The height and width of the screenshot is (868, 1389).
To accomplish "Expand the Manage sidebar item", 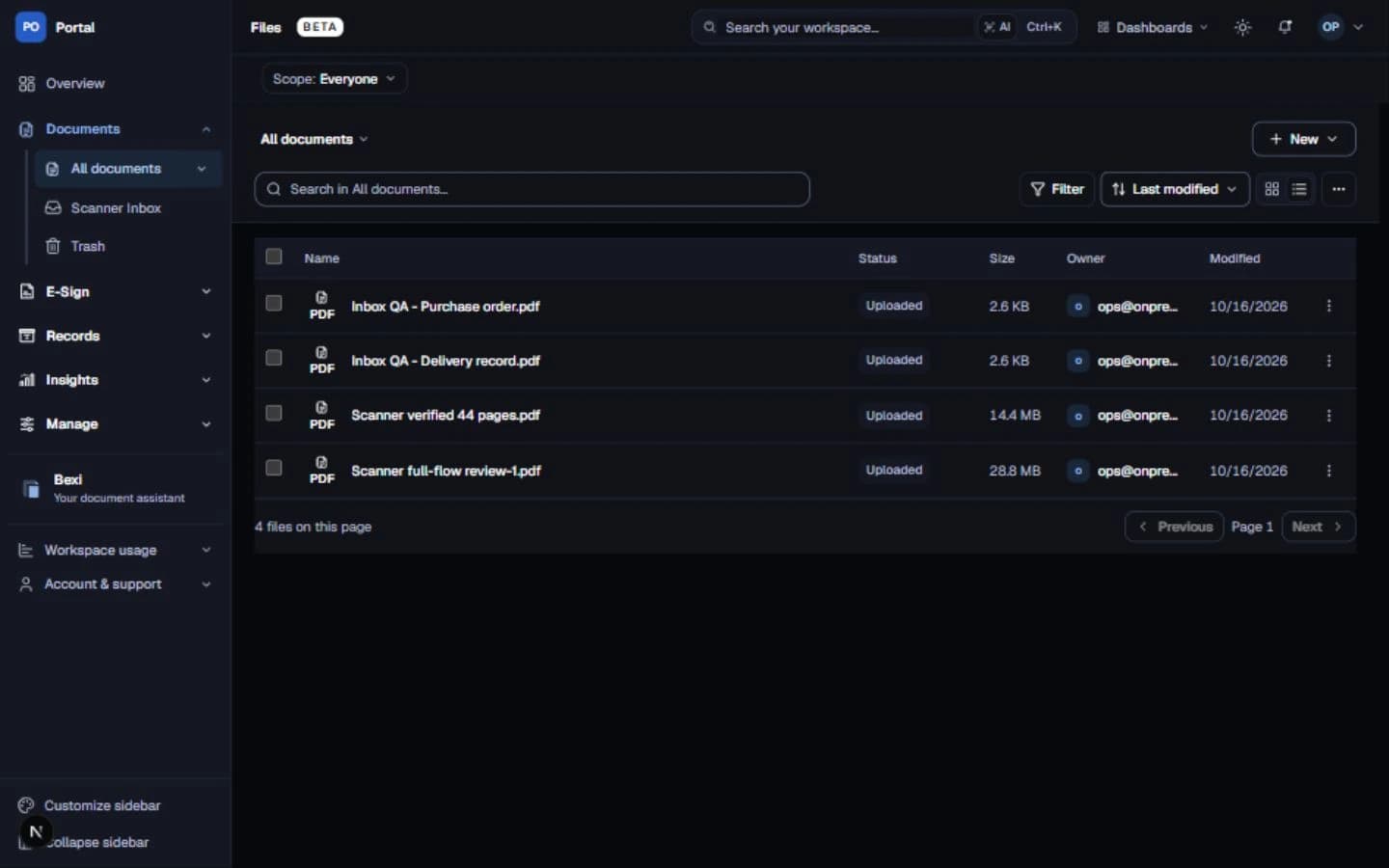I will click(x=116, y=424).
